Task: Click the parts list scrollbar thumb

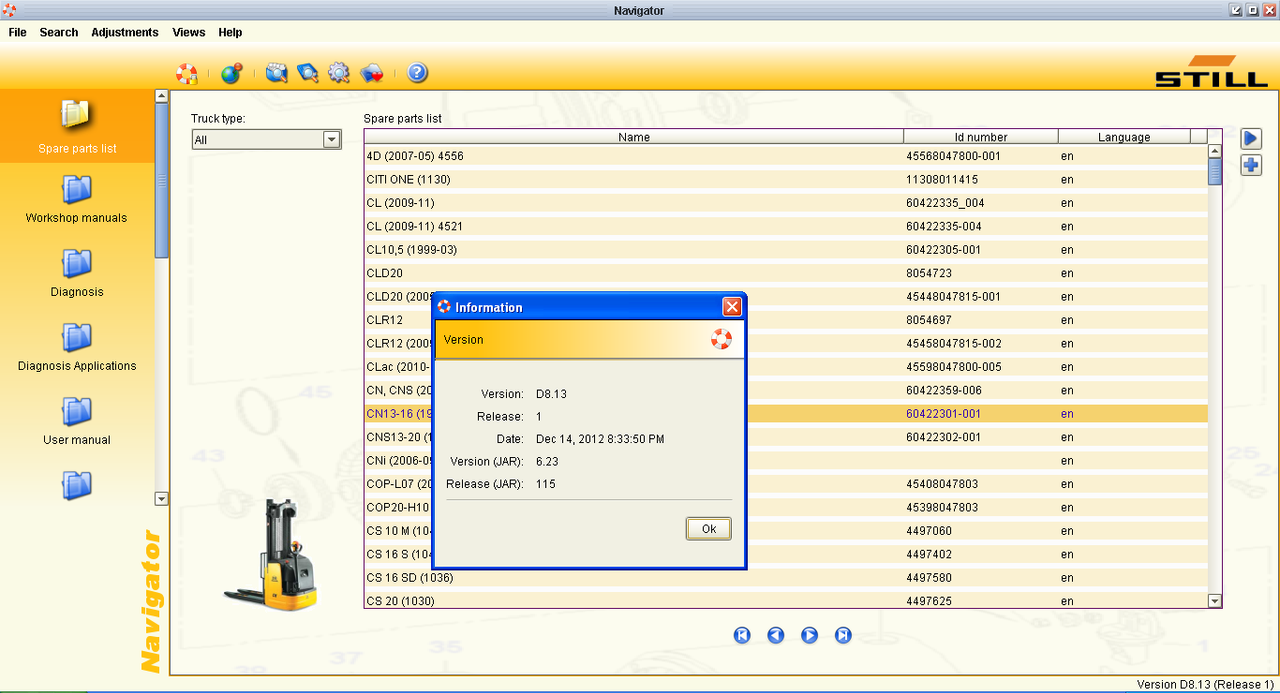Action: (1215, 172)
